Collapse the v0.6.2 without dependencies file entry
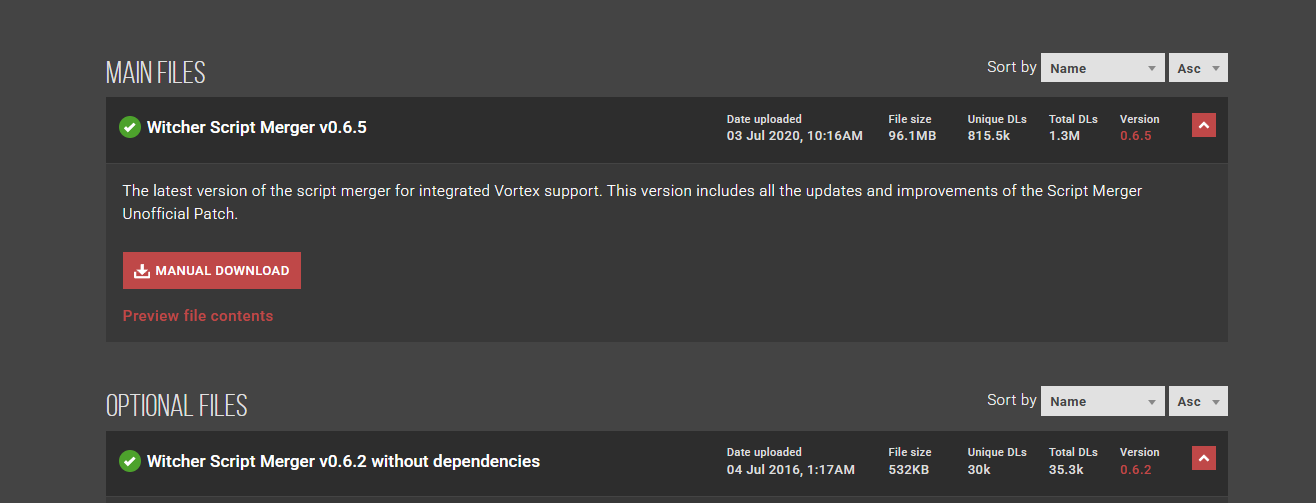 tap(1204, 458)
